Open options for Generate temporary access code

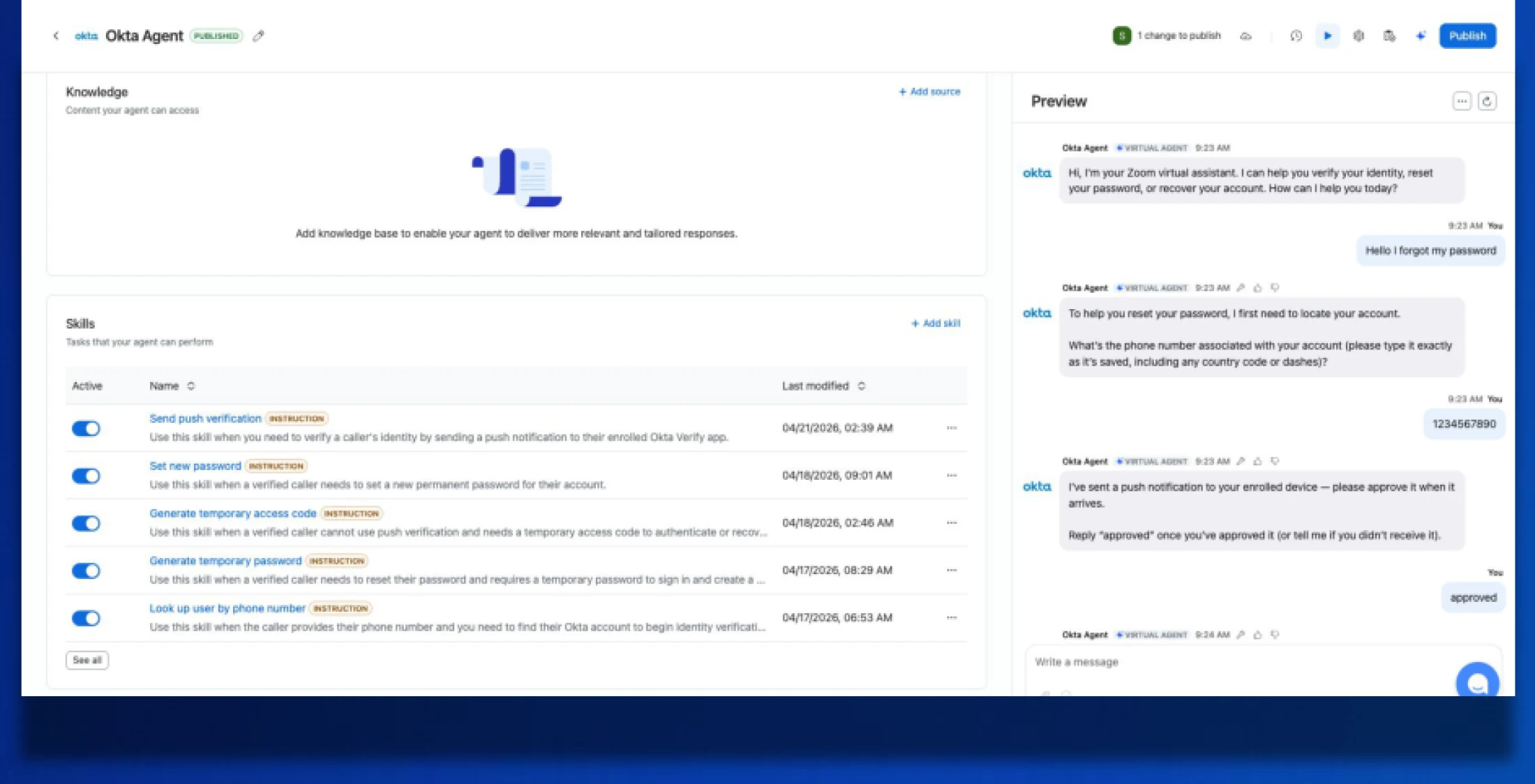point(952,522)
